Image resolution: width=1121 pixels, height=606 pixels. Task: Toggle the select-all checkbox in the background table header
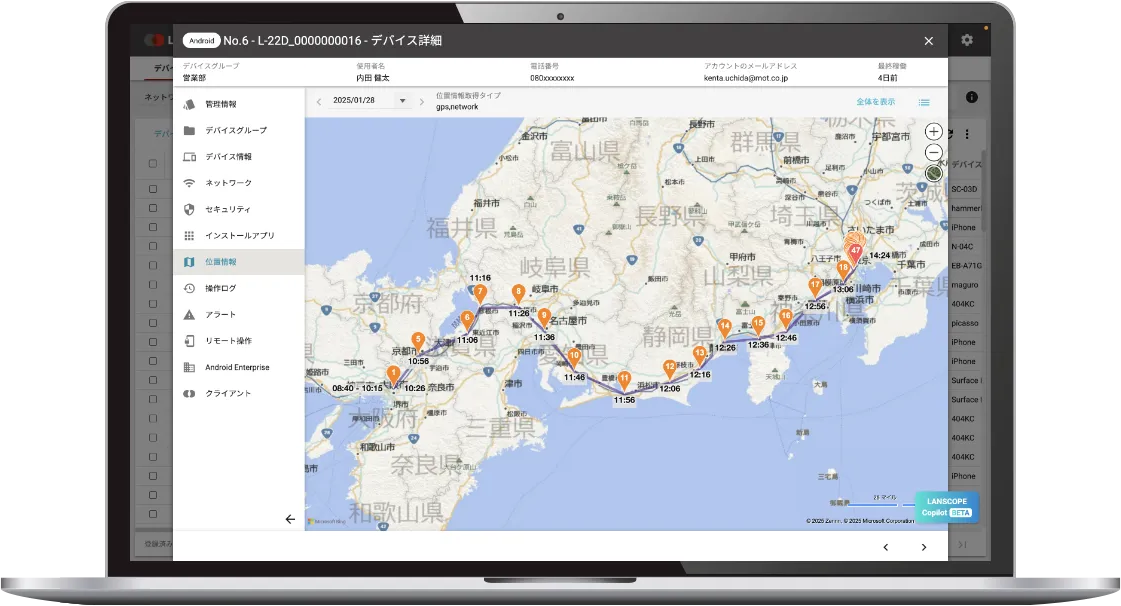(x=153, y=164)
